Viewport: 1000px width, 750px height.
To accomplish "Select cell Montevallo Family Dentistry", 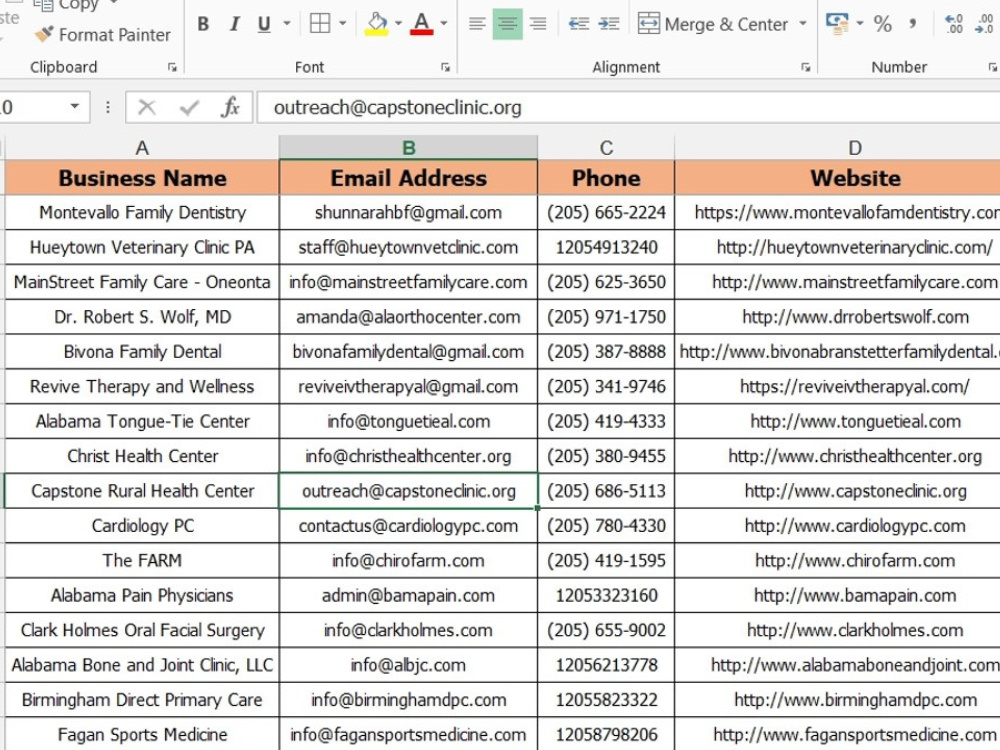I will tap(142, 212).
